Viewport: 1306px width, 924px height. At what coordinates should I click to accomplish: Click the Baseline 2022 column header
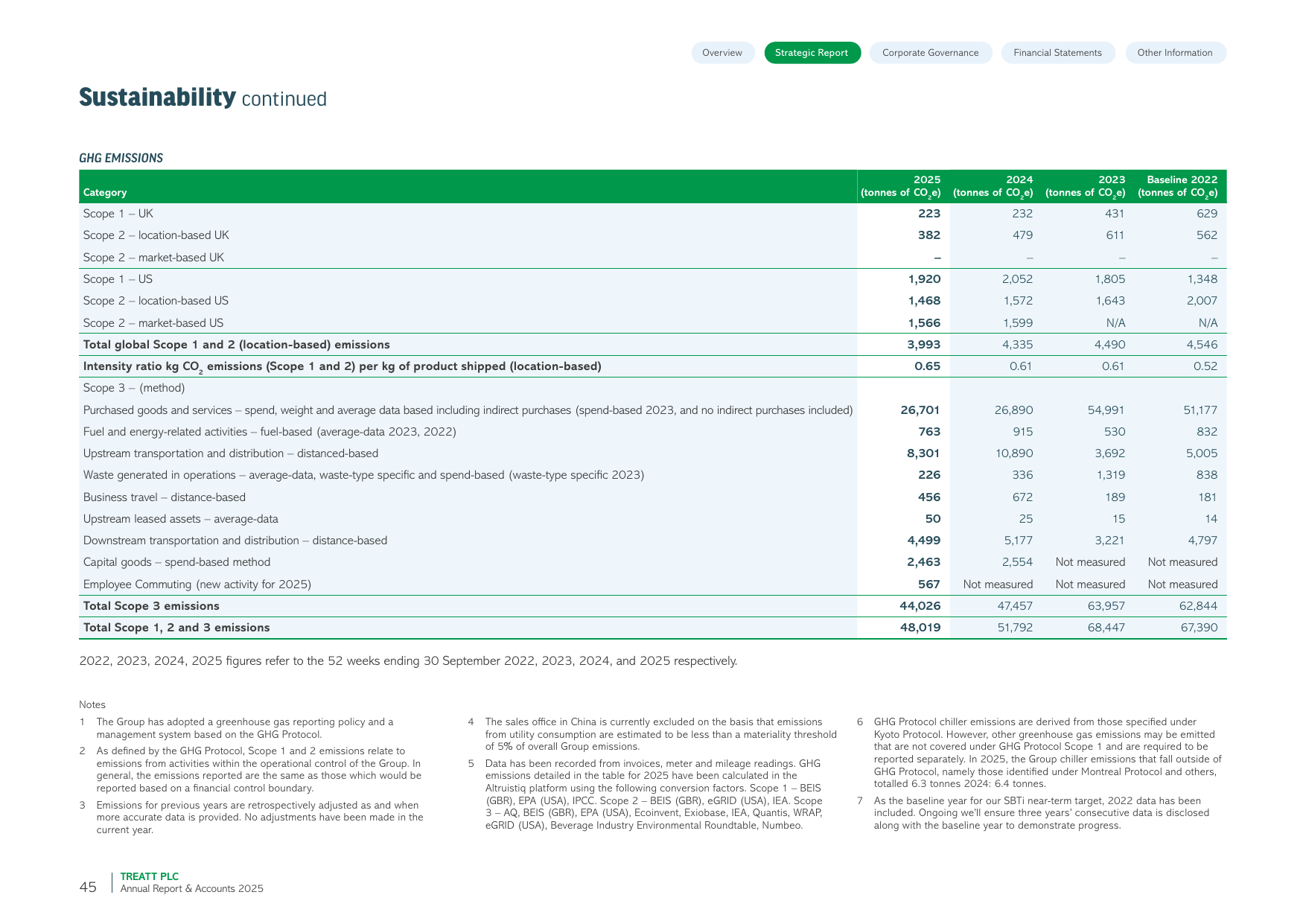click(x=1177, y=186)
